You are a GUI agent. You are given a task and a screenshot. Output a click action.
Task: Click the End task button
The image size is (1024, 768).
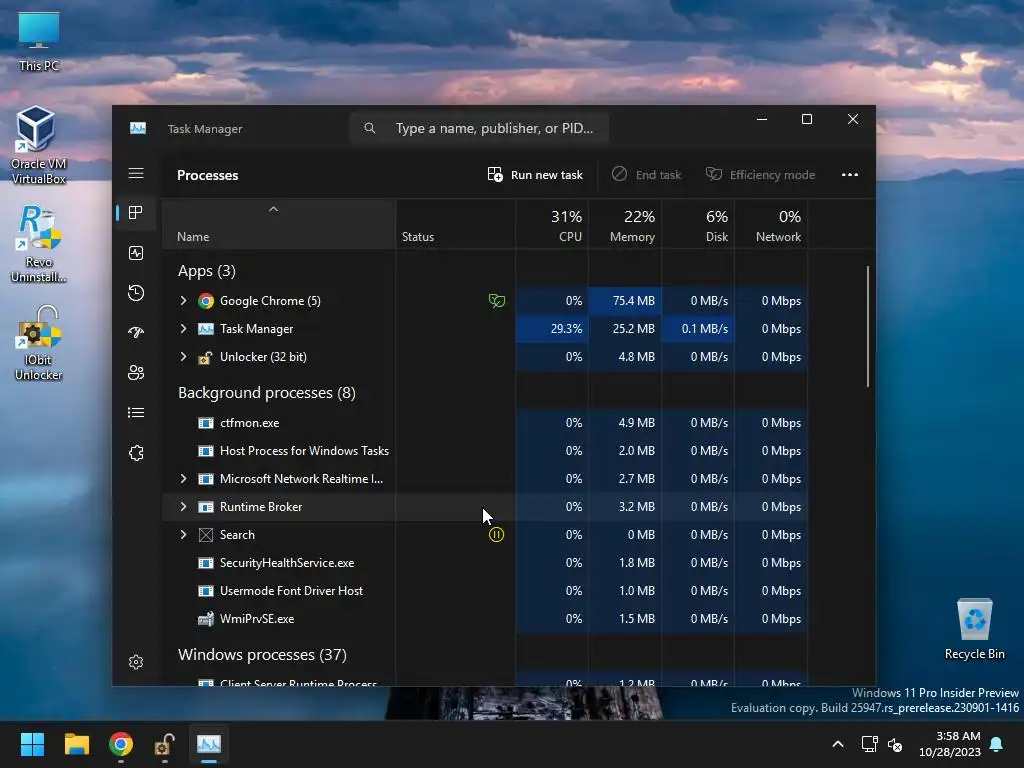(647, 175)
